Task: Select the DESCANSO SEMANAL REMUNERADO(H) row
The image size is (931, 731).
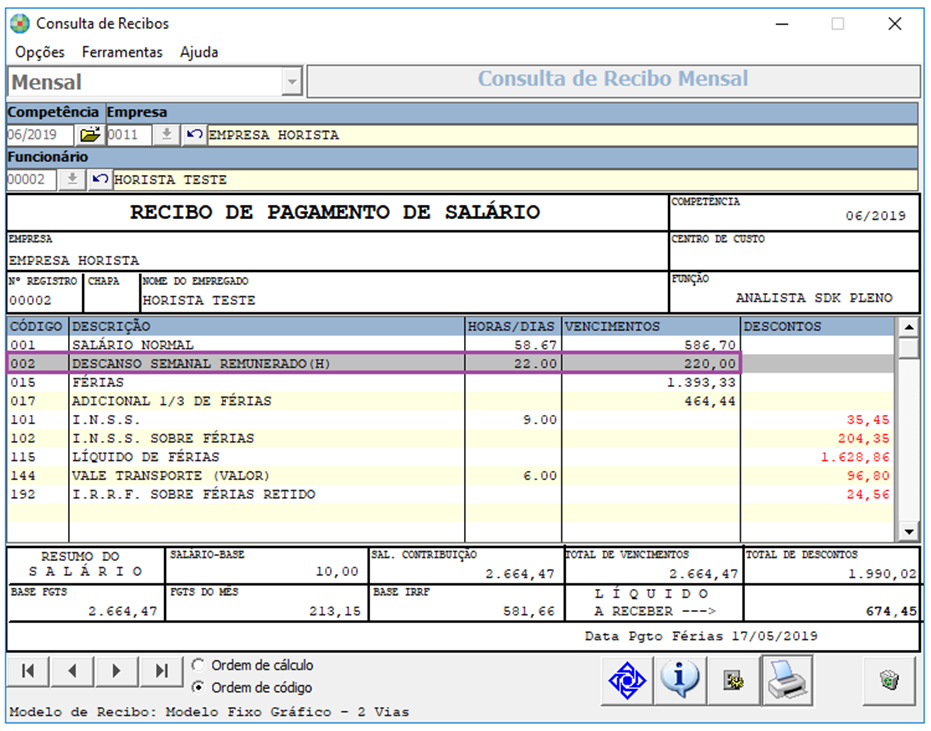Action: tap(450, 363)
